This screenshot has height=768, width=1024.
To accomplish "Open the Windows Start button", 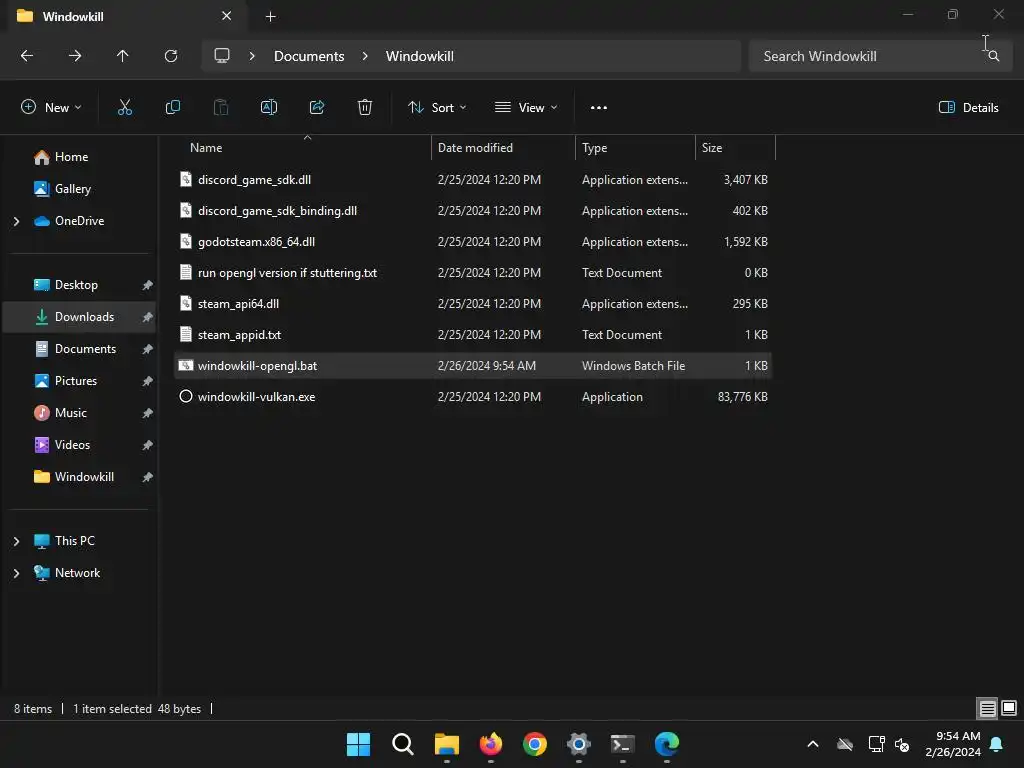I will coord(359,744).
